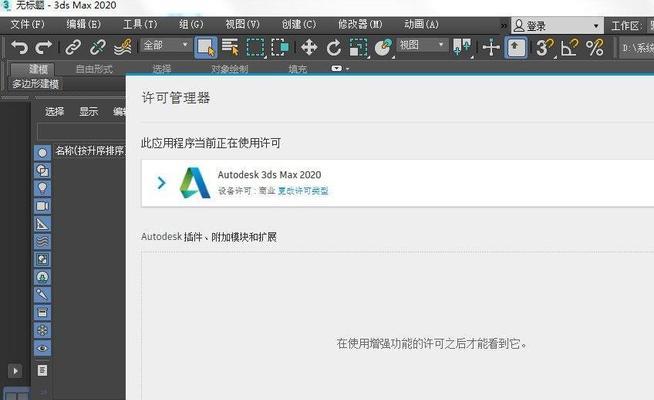Activate the Select and Move tool
This screenshot has height=400, width=654.
point(309,47)
